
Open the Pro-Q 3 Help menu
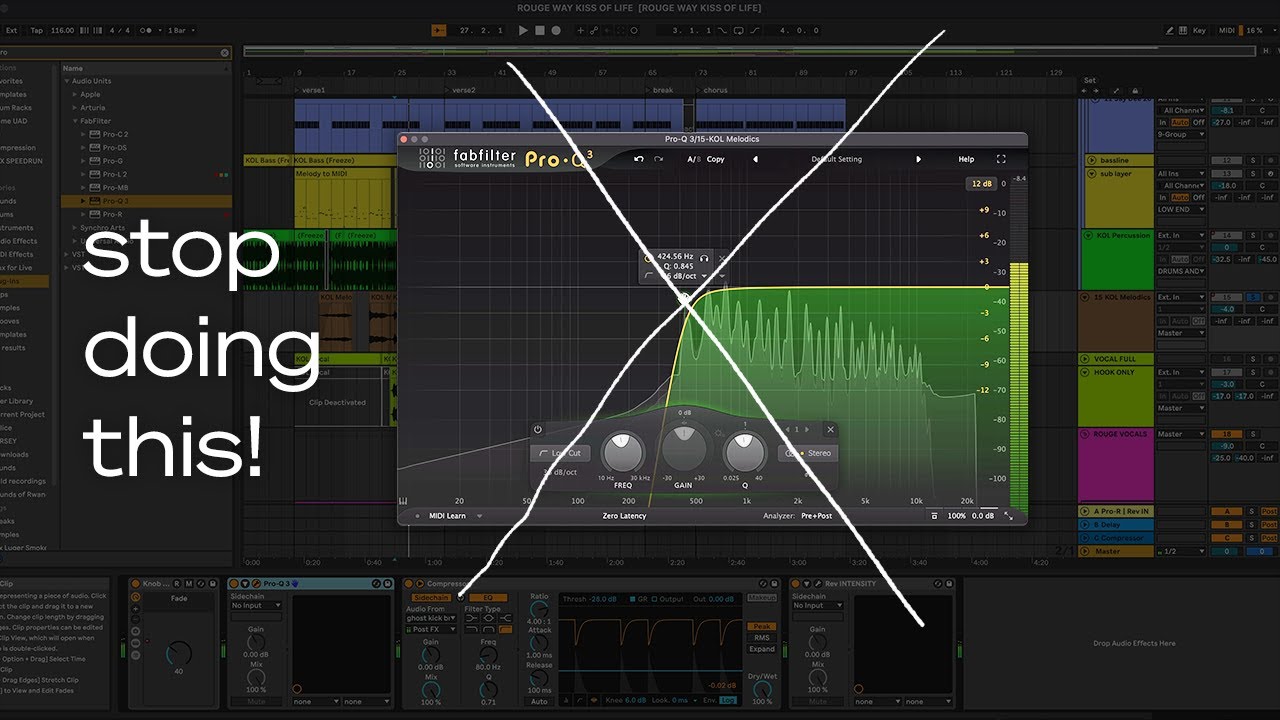pos(966,159)
